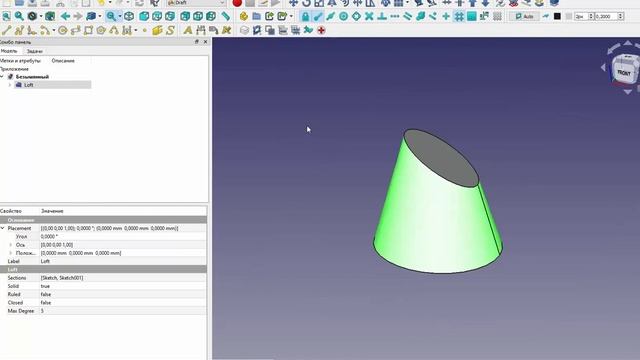Open the Bezier tools dropdown arrow
The image size is (640, 360).
(x=136, y=30)
